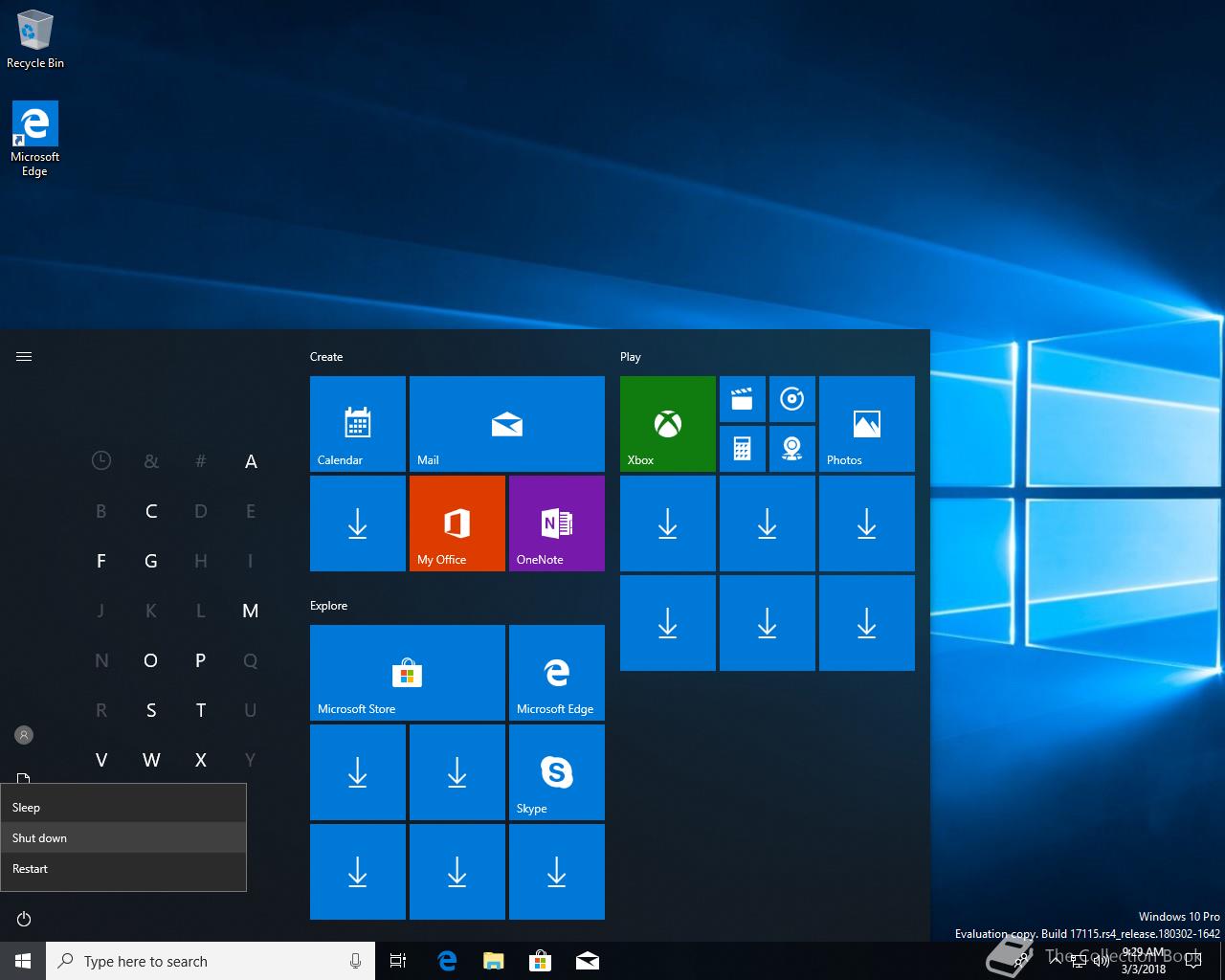Jump to letter G in app list
The width and height of the screenshot is (1225, 980).
coord(151,561)
